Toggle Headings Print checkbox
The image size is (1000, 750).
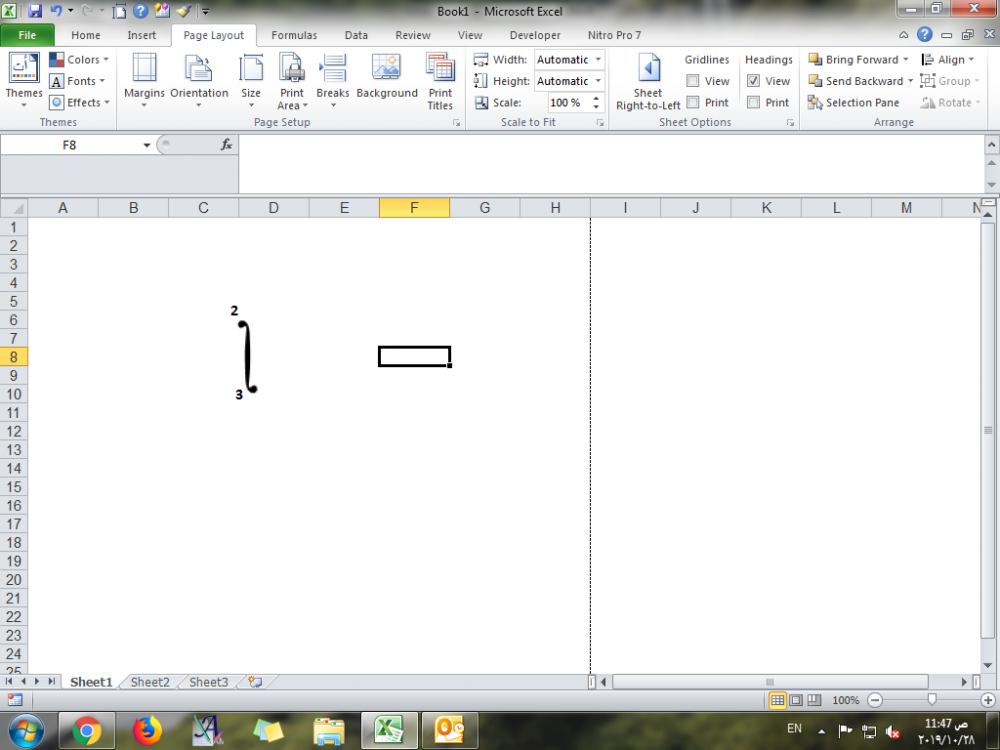coord(753,102)
